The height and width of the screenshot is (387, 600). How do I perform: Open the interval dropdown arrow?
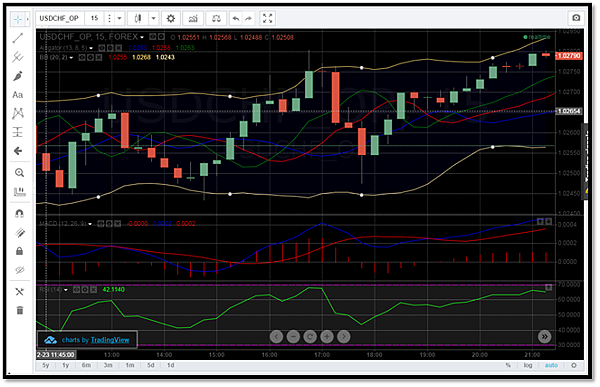[x=119, y=18]
